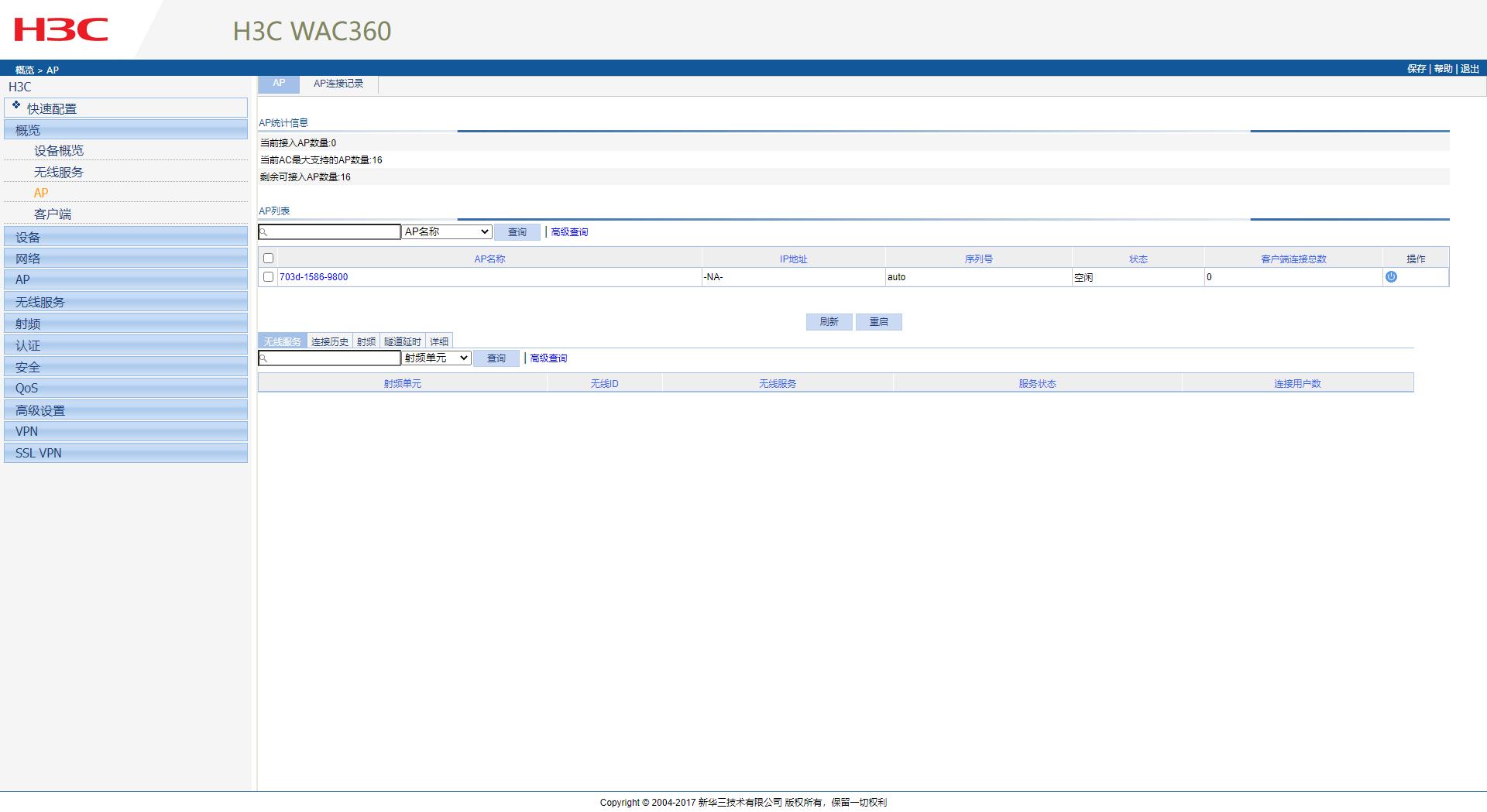The height and width of the screenshot is (812, 1487).
Task: Switch to the 连接历史 sub-tab
Action: 330,341
